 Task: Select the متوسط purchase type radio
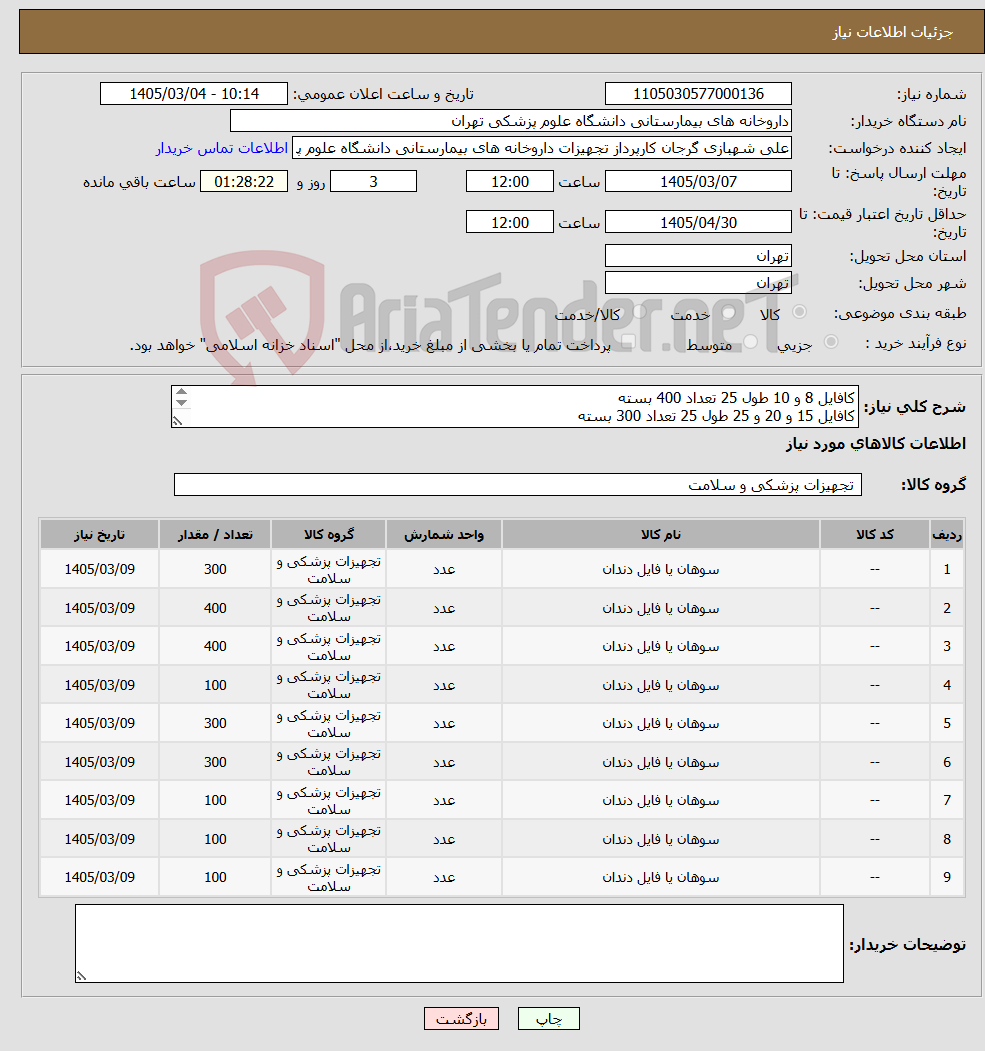(x=750, y=342)
